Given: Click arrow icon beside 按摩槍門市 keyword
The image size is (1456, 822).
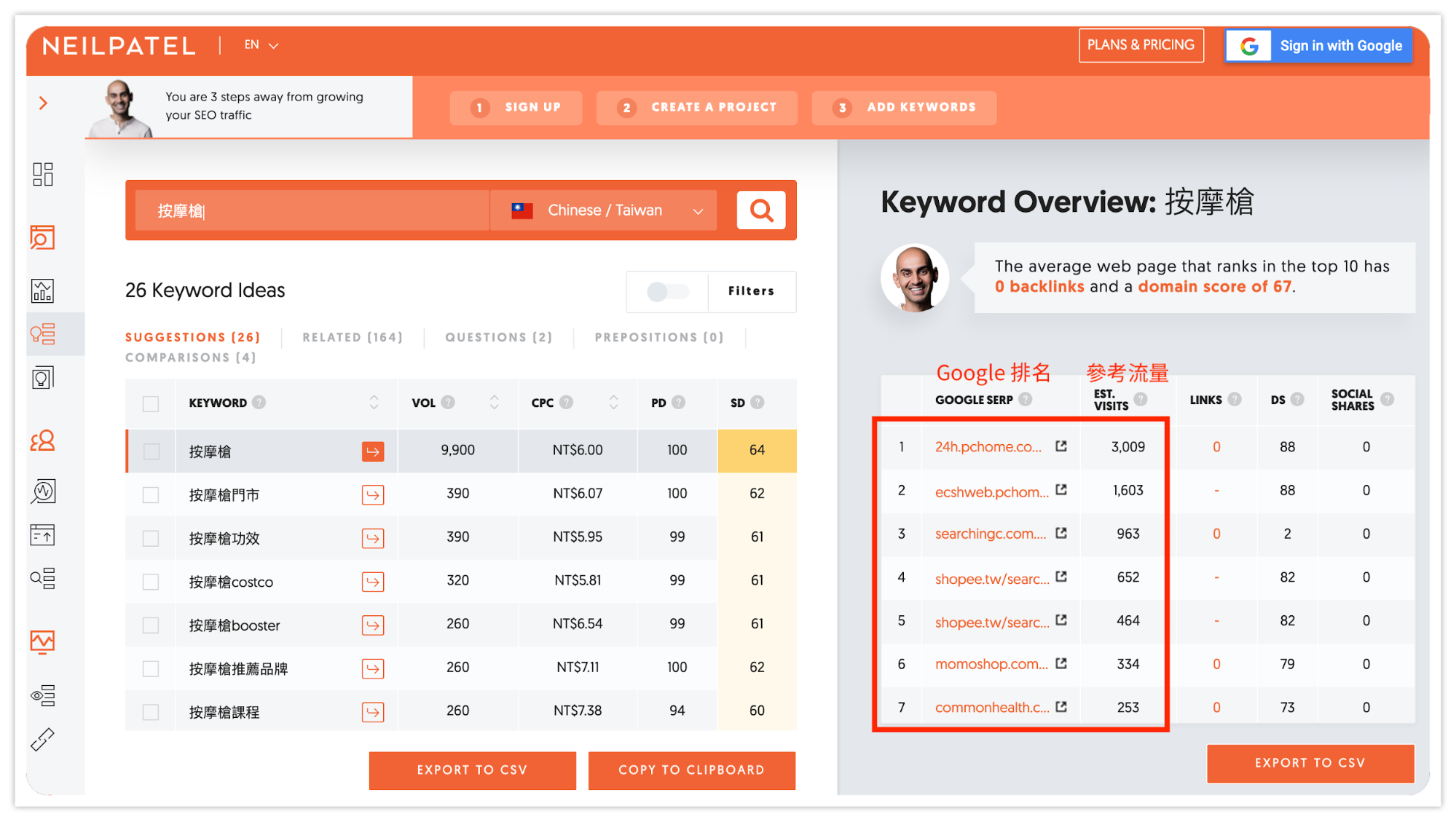Looking at the screenshot, I should coord(373,495).
